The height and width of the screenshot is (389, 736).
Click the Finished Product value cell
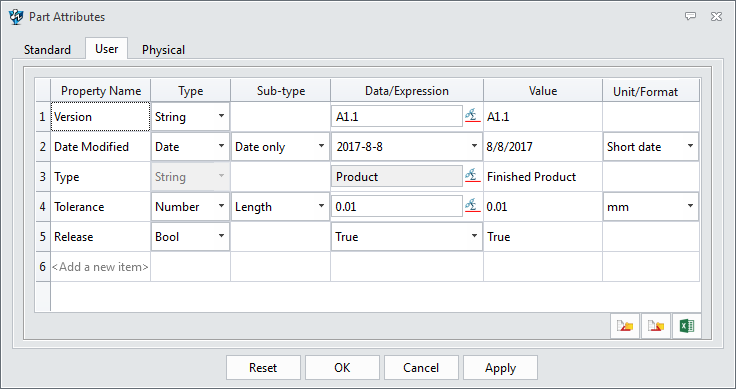pos(543,176)
